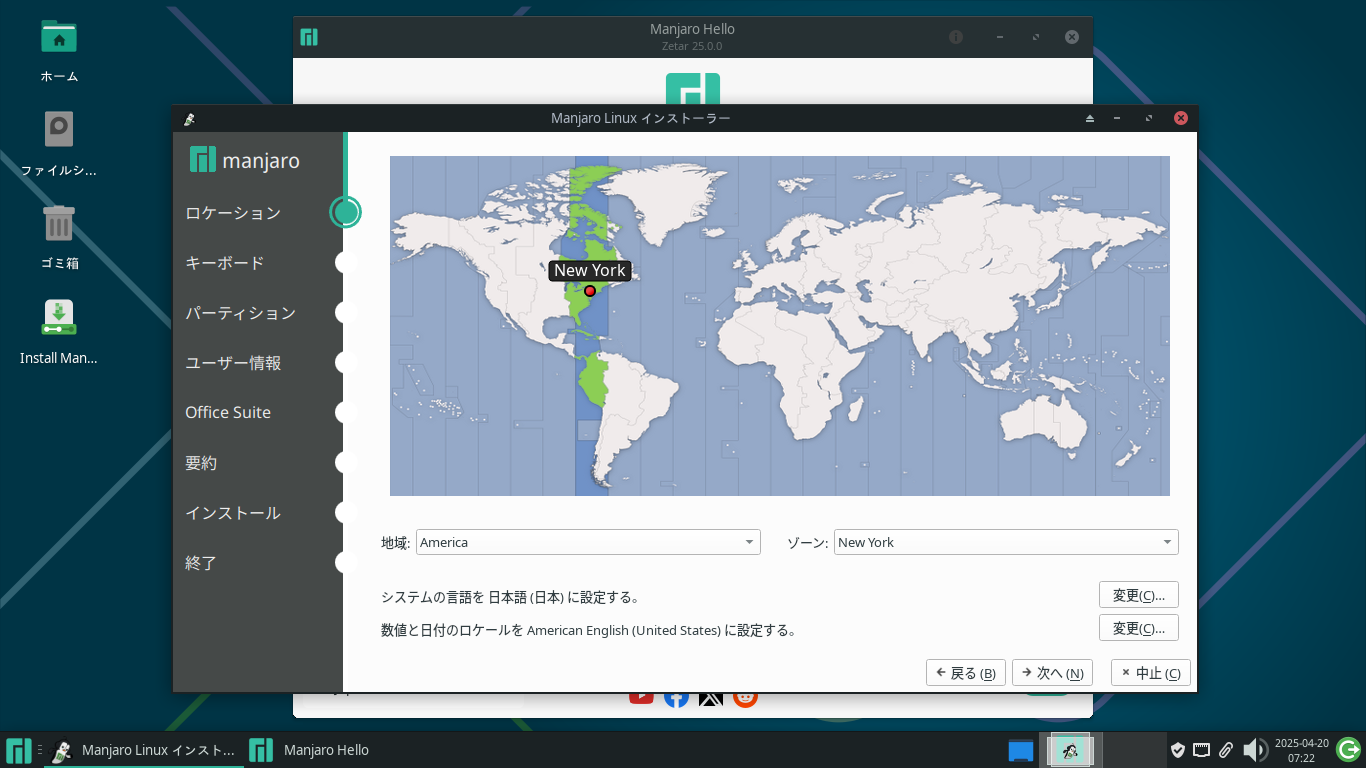Open the Manjaro start menu in taskbar

tap(18, 750)
